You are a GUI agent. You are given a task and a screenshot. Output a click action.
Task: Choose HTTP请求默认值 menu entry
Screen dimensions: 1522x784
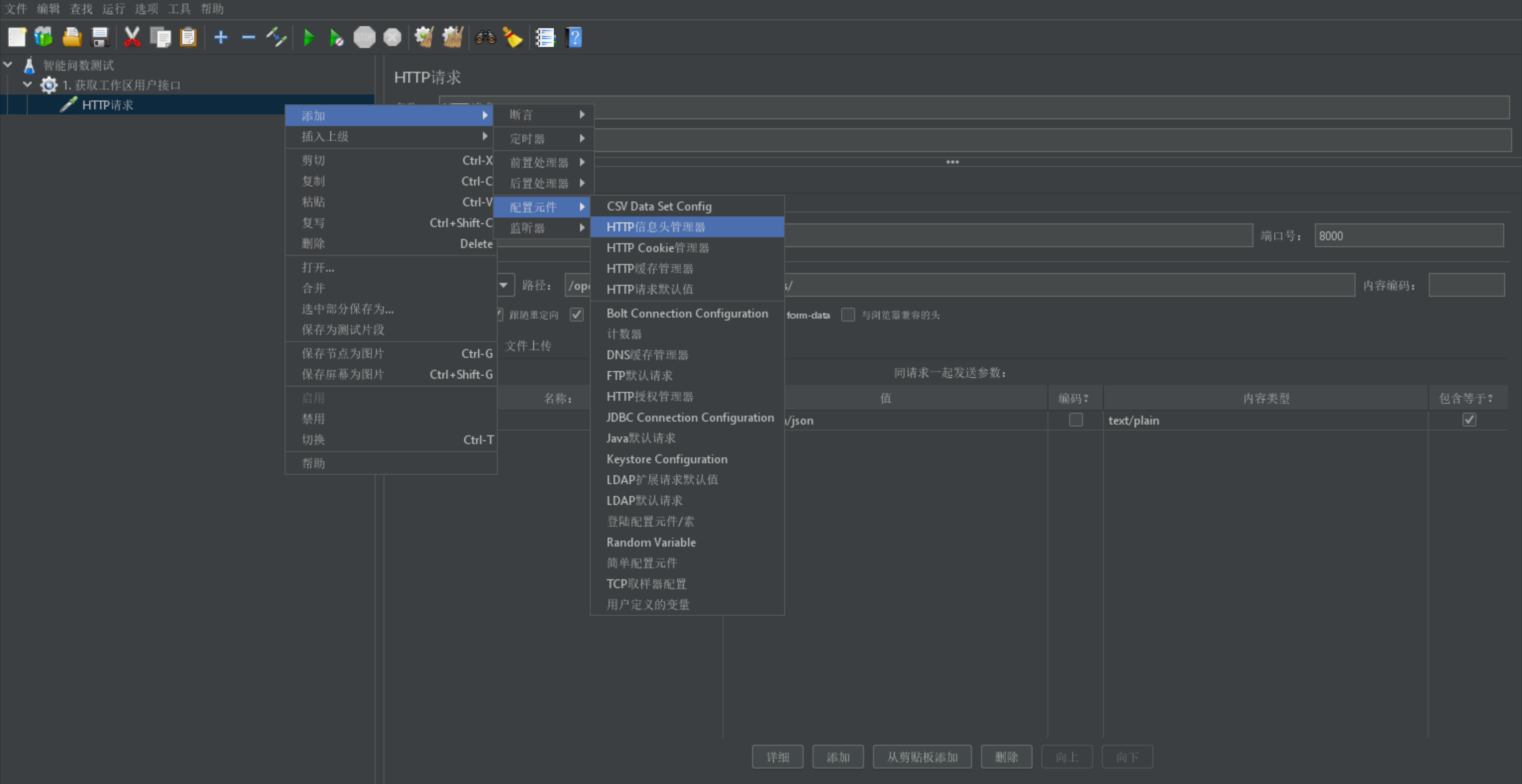(x=687, y=289)
